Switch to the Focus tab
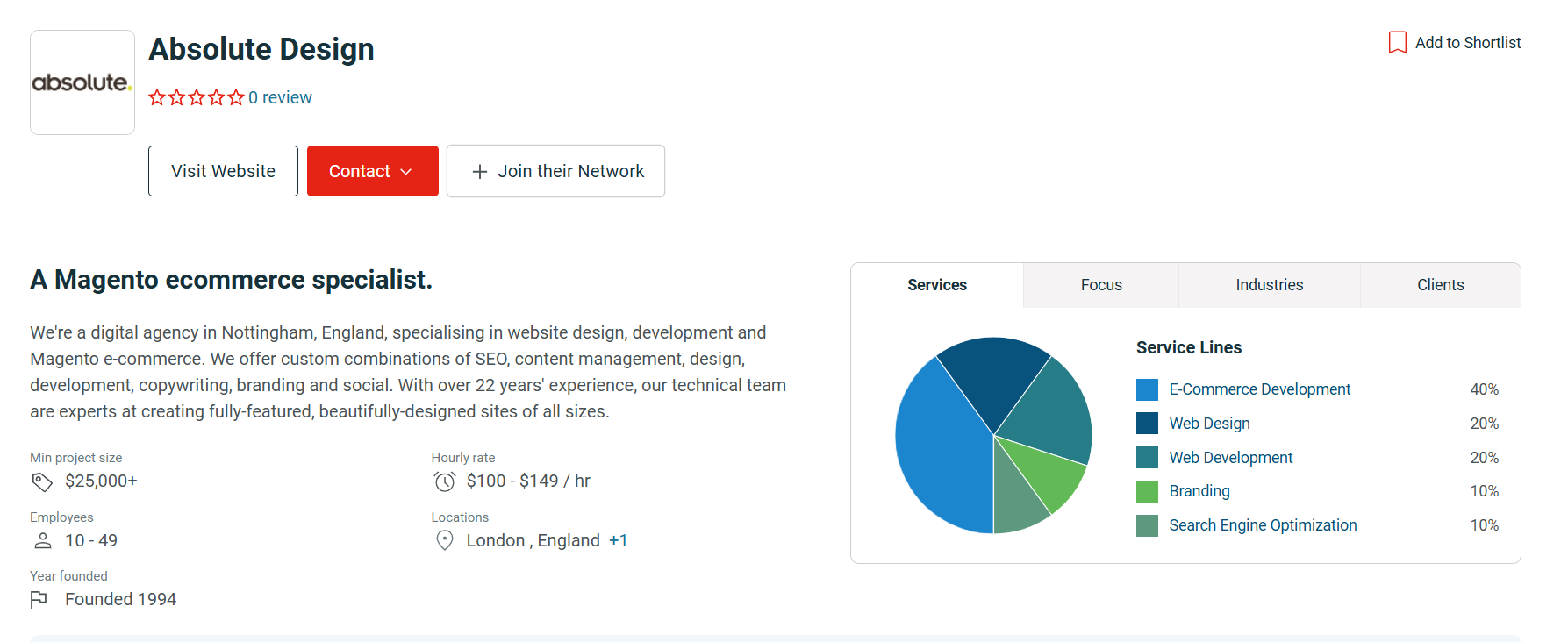The image size is (1568, 642). tap(1101, 285)
